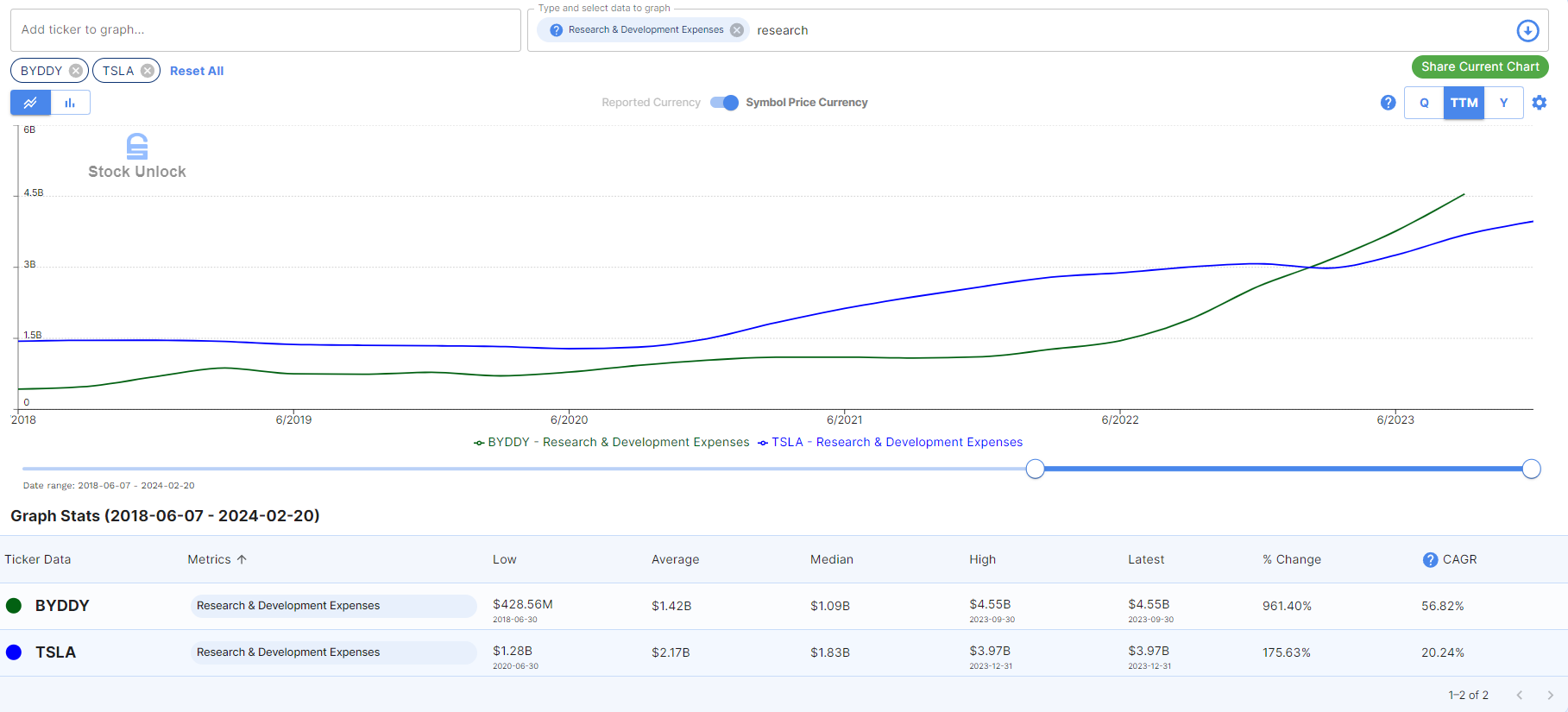Click the High column header
Viewport: 1568px width, 712px height.
(x=983, y=559)
